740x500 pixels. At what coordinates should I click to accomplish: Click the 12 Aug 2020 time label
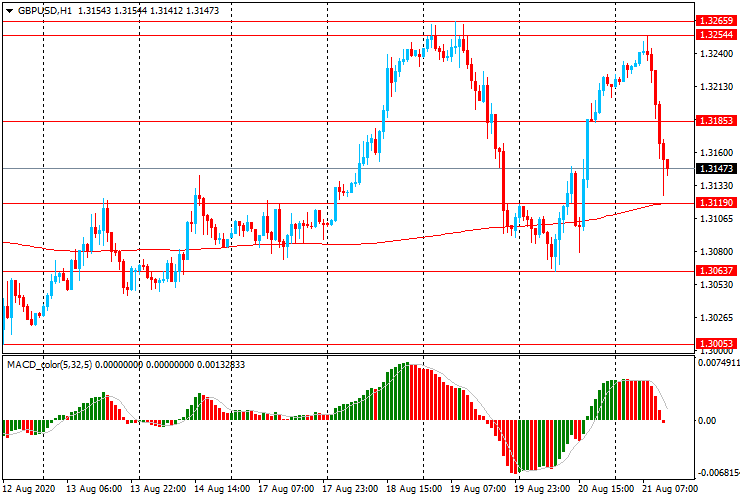coord(29,489)
